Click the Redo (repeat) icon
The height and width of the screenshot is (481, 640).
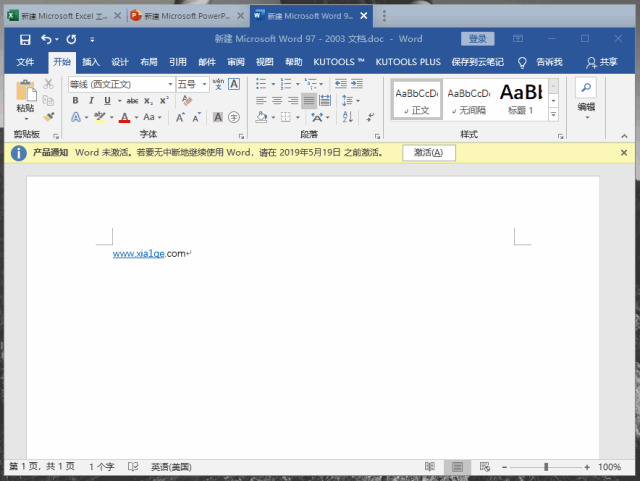pos(71,39)
